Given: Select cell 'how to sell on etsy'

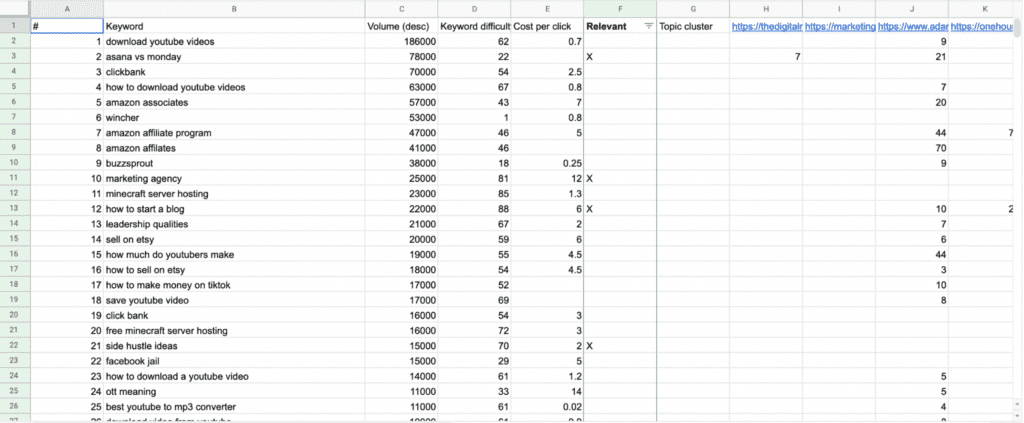Looking at the screenshot, I should tap(234, 270).
